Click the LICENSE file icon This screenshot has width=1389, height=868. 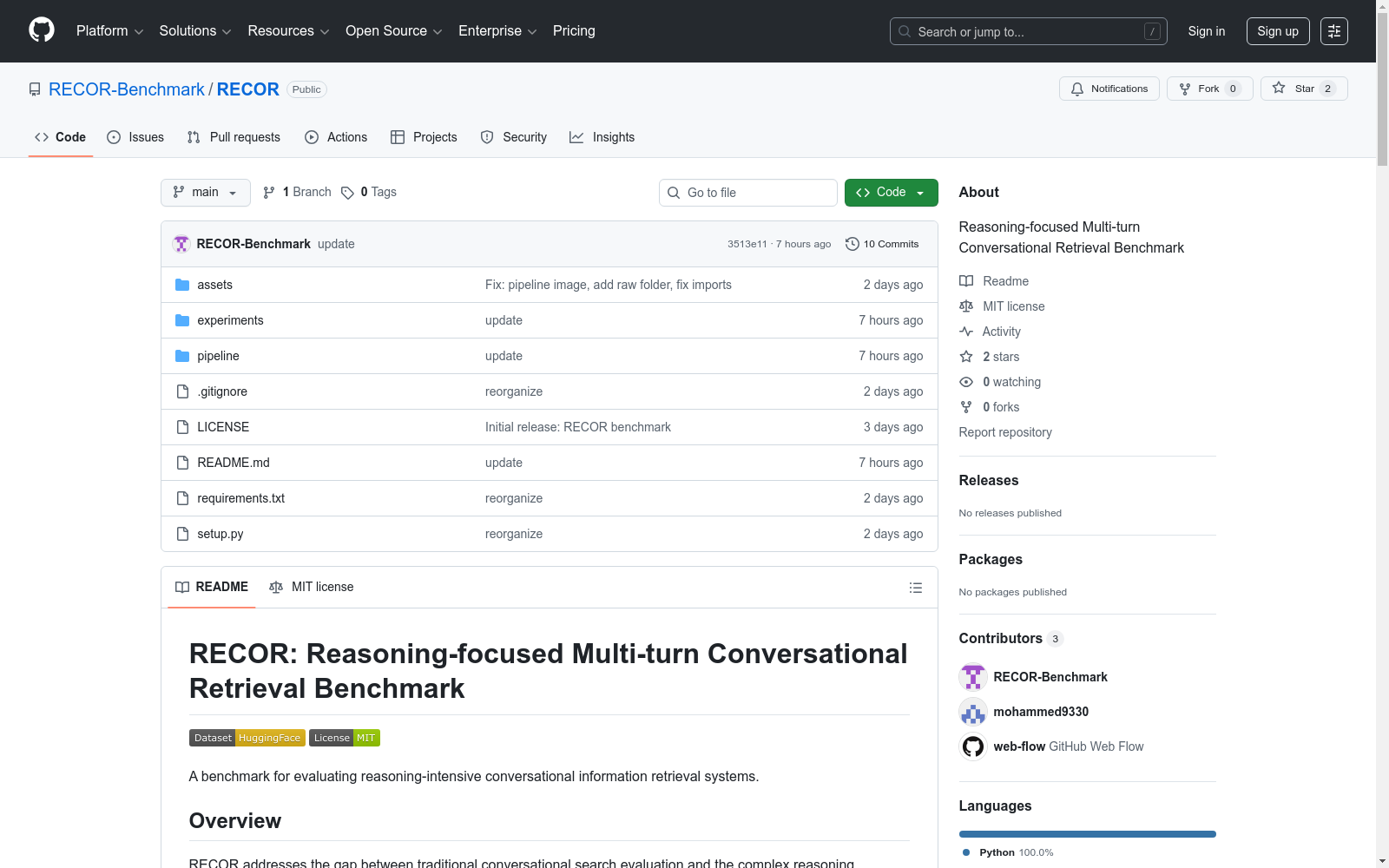click(182, 427)
